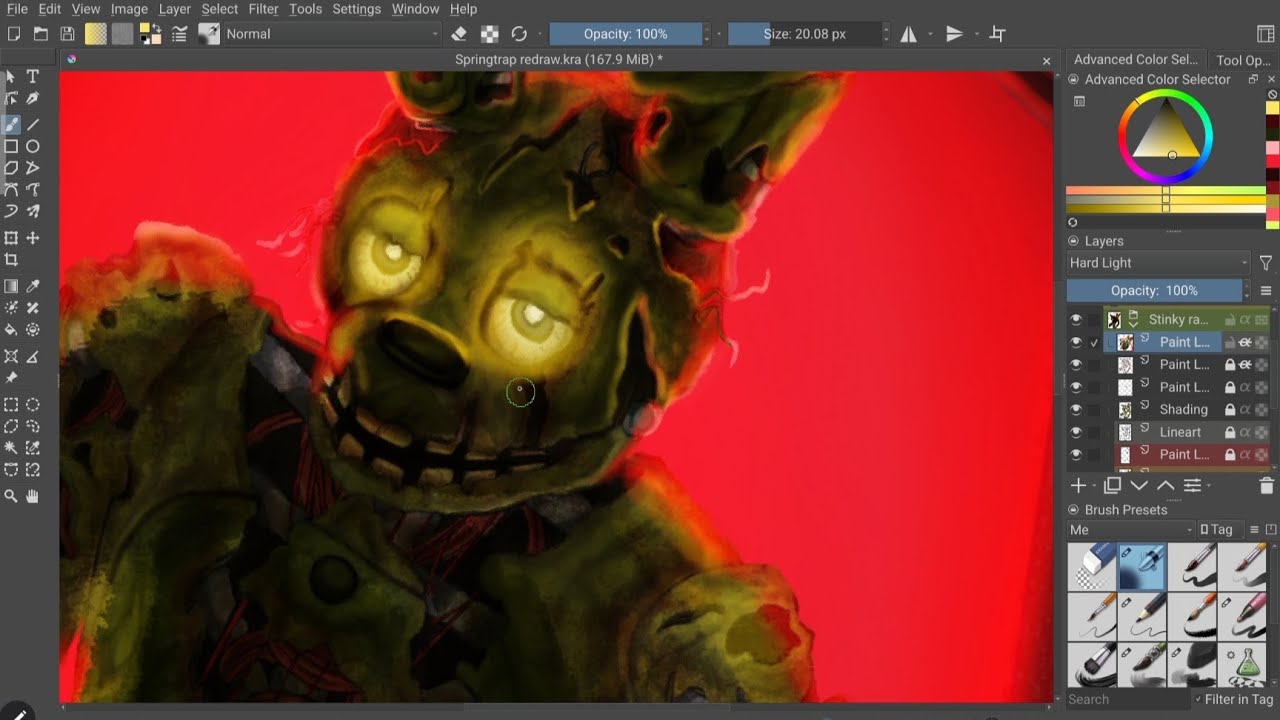Image resolution: width=1280 pixels, height=720 pixels.
Task: Switch to the Tool Options tab
Action: click(1243, 60)
